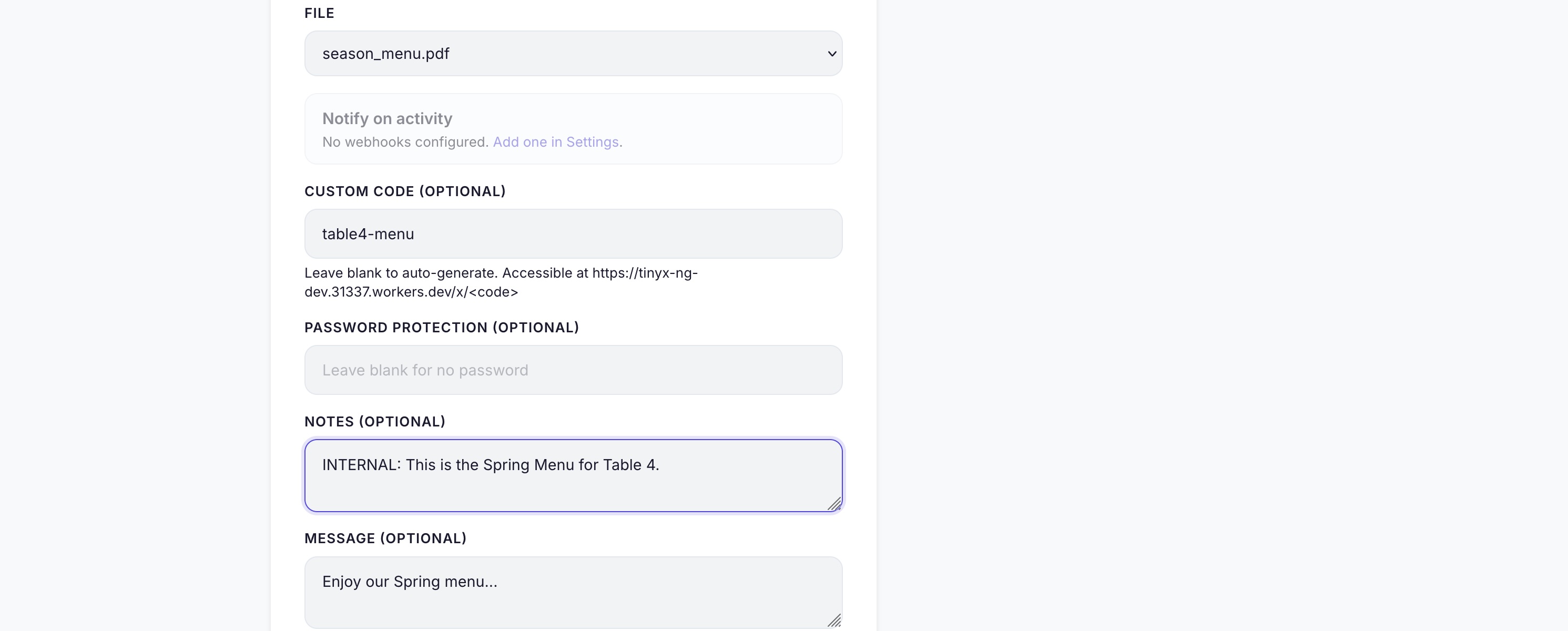The width and height of the screenshot is (1568, 631).
Task: Open the FILE dropdown showing season_menu.pdf
Action: tap(573, 54)
